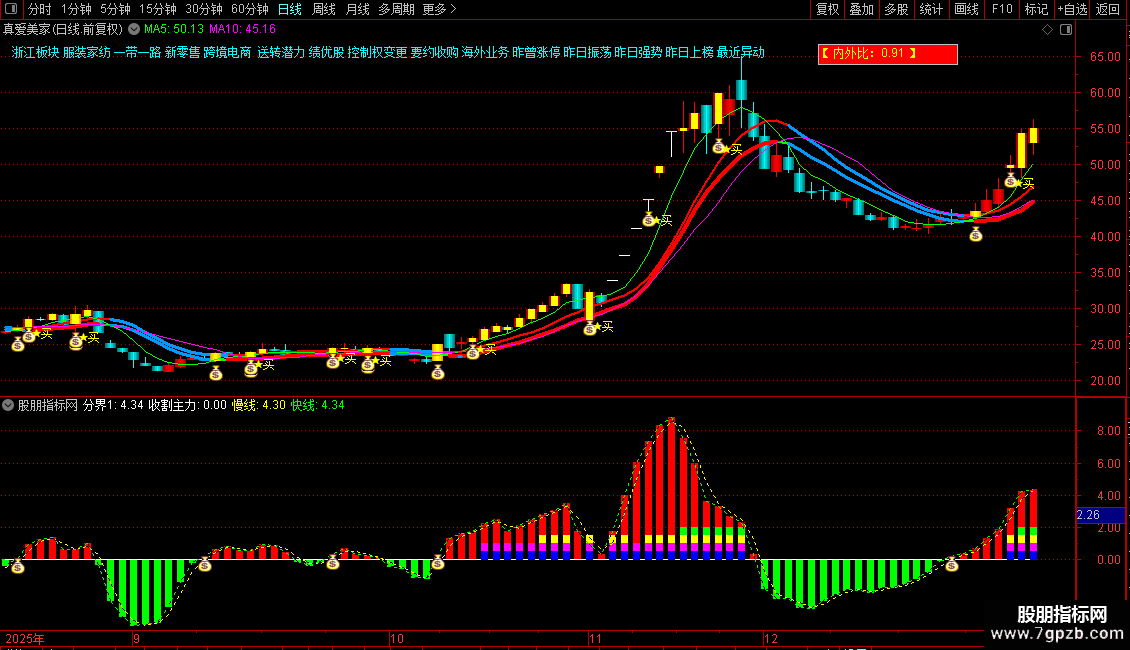Viewport: 1130px width, 650px height.
Task: Click money bag icon below the 40.00 level candles
Action: tap(976, 235)
